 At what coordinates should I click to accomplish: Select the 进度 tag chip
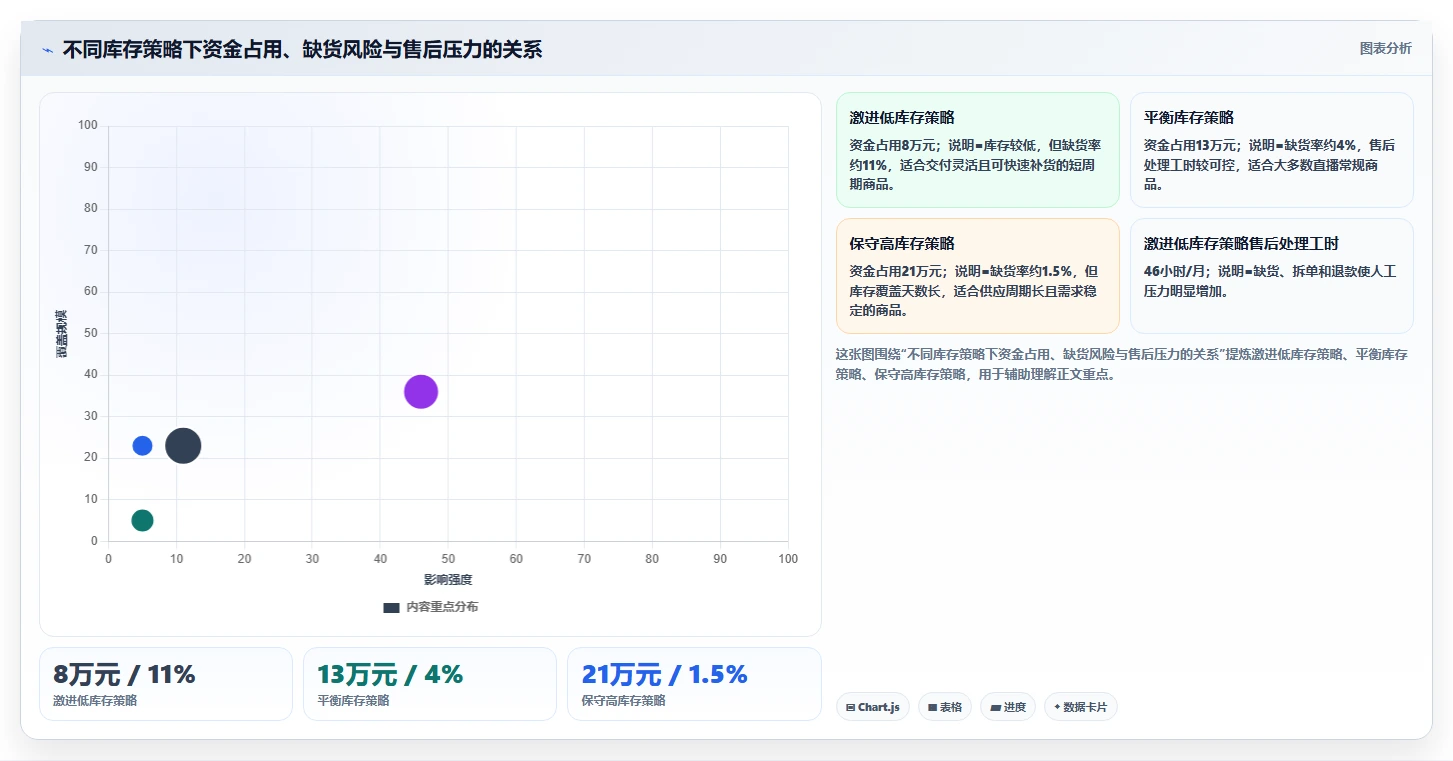[x=1007, y=707]
